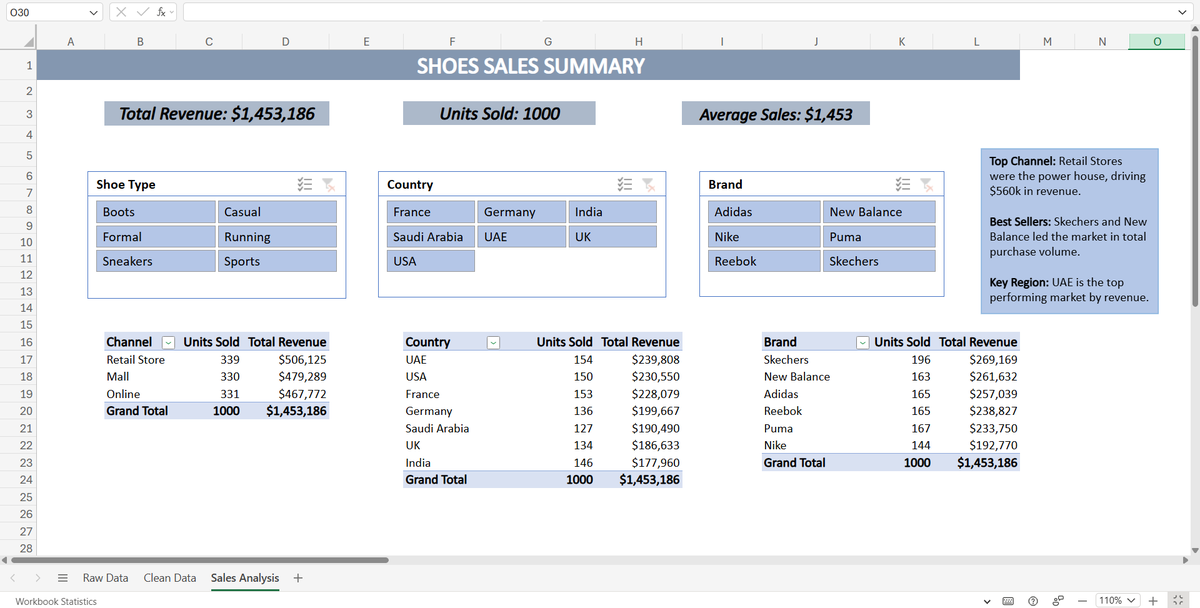Image resolution: width=1200 pixels, height=608 pixels.
Task: Click the Total Revenue $1,453,186 banner
Action: [x=217, y=113]
